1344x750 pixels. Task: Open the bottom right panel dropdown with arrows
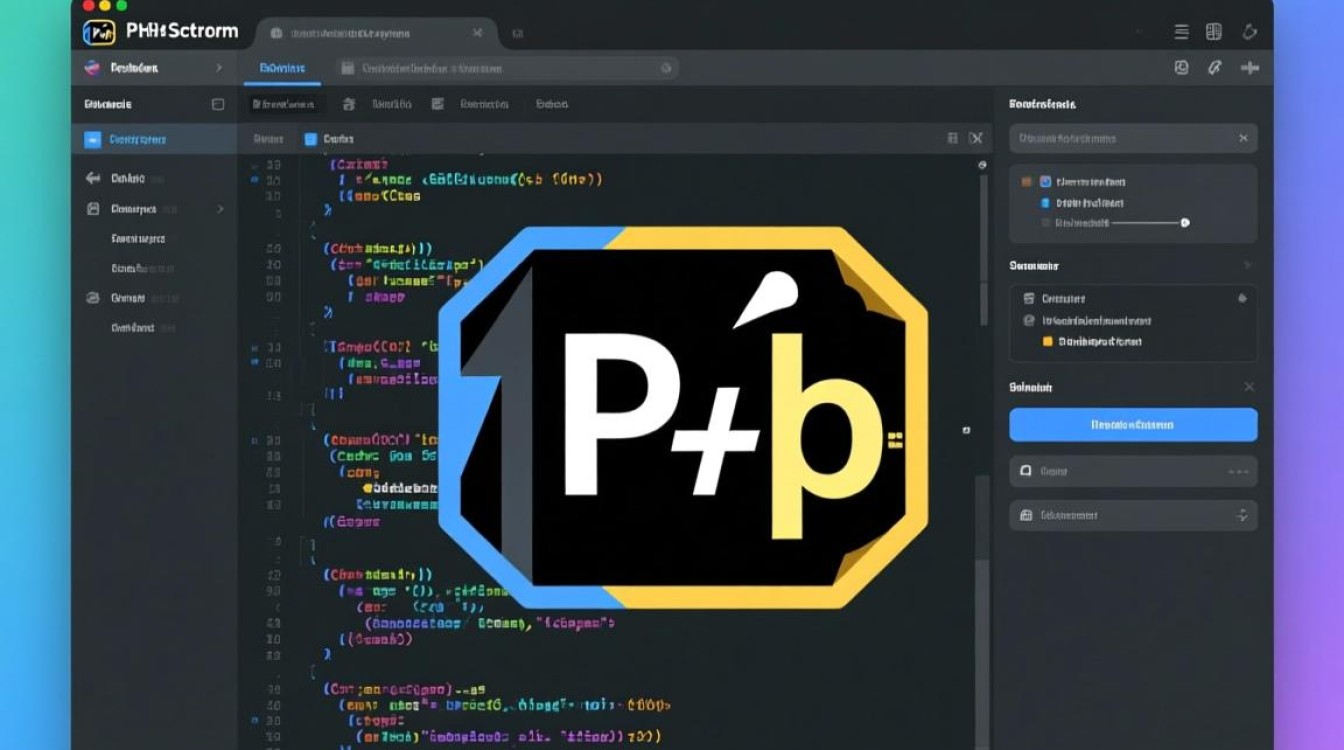[x=1242, y=515]
